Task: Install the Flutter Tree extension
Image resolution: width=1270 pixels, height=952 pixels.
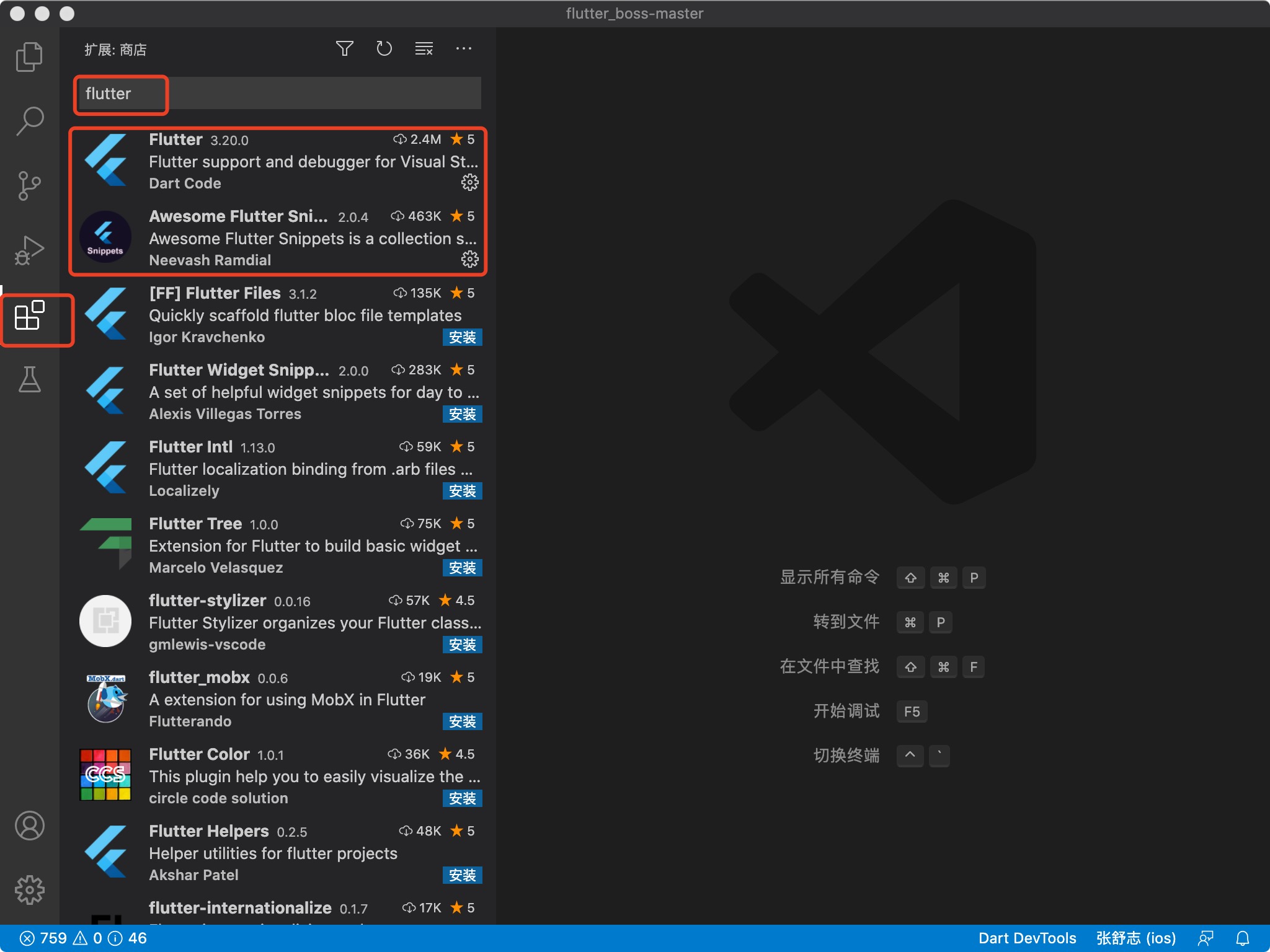Action: pyautogui.click(x=462, y=568)
